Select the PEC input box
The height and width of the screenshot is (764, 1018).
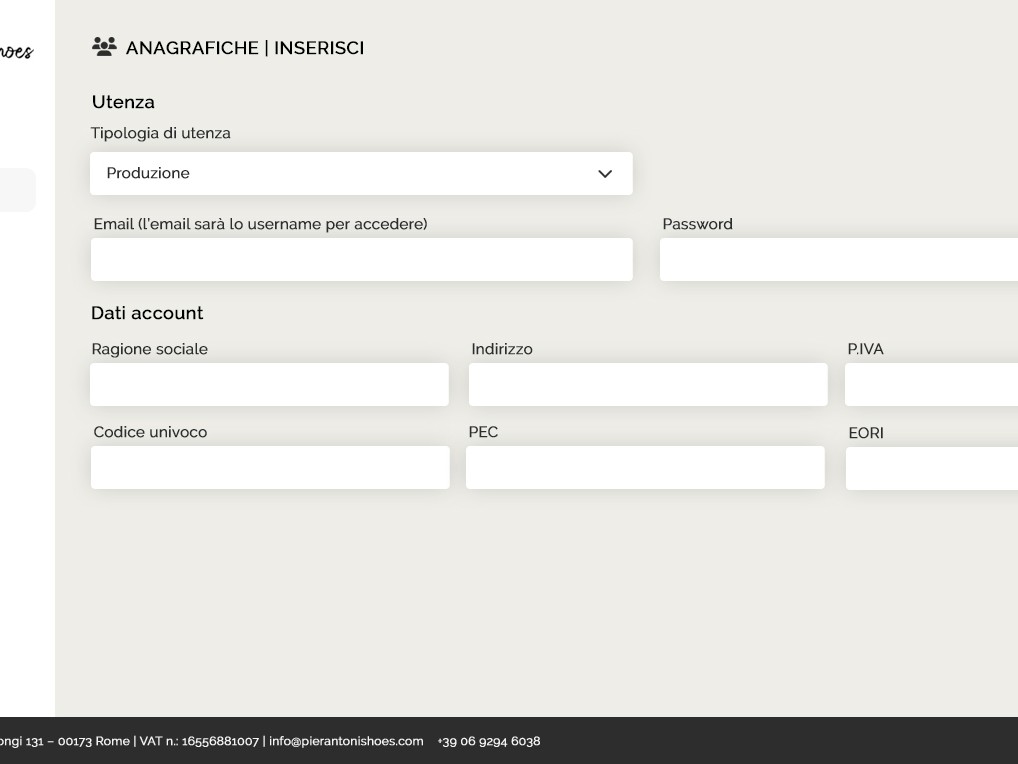[645, 468]
